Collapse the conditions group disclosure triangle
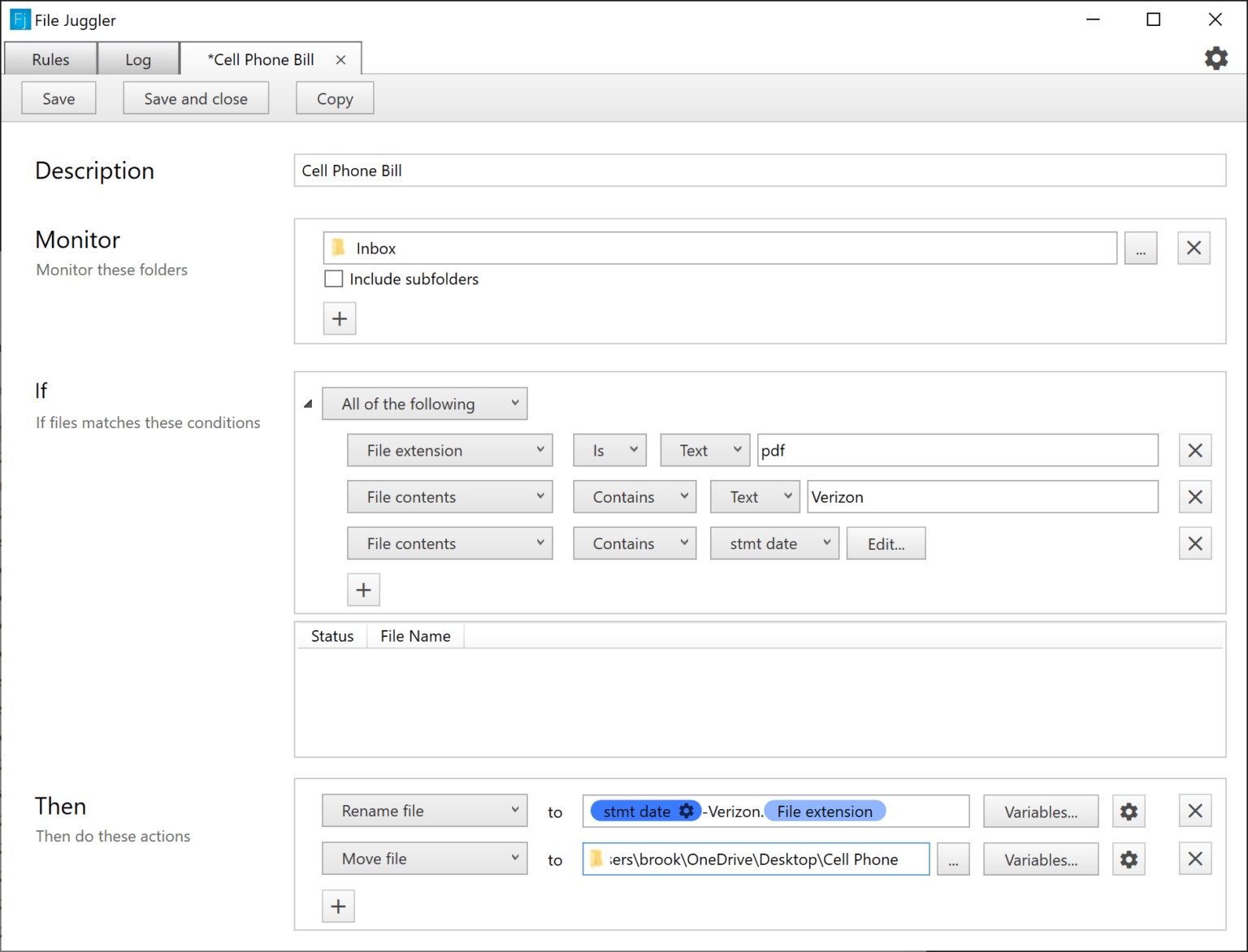 307,403
